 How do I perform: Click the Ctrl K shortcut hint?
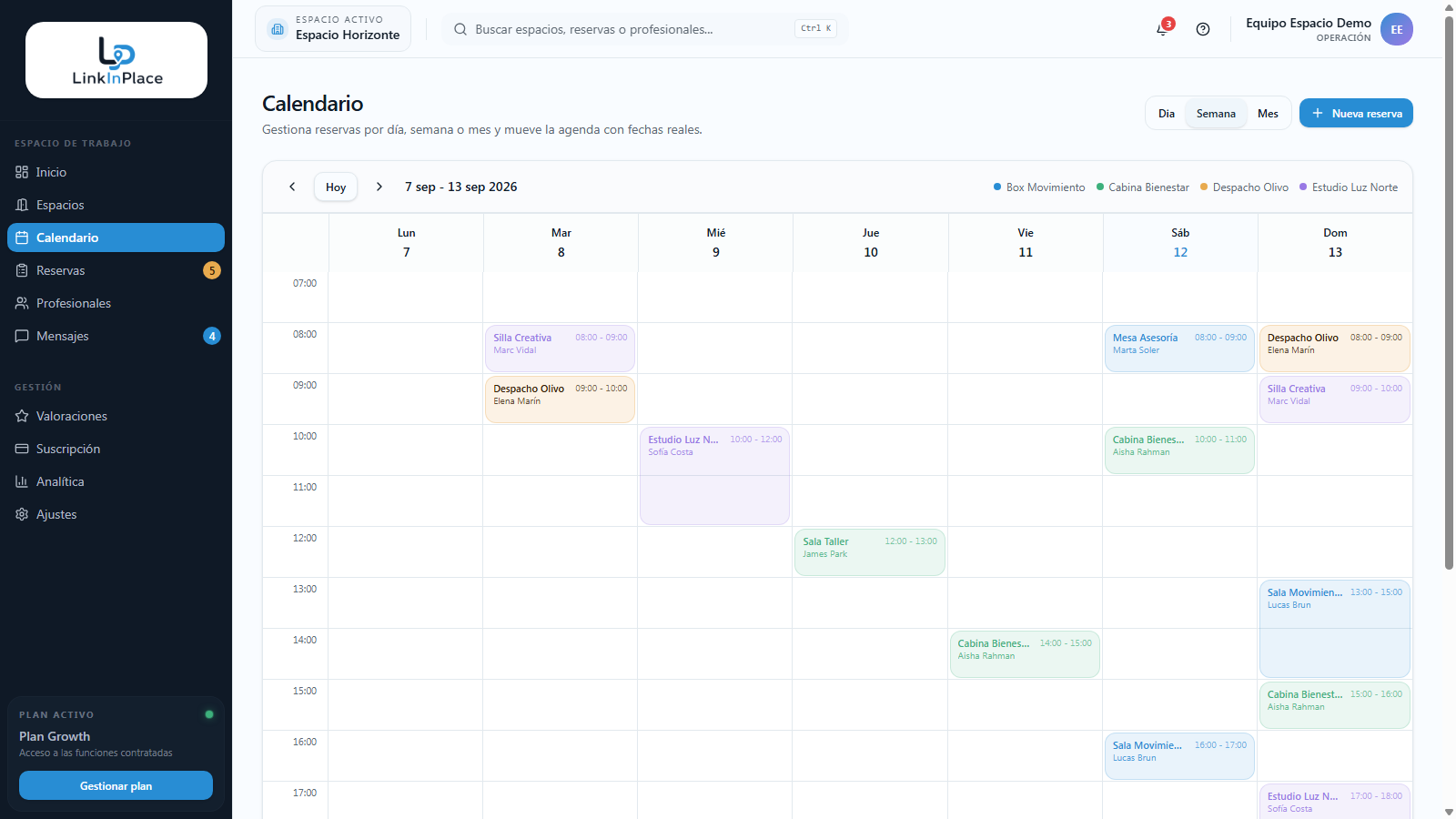(x=816, y=28)
